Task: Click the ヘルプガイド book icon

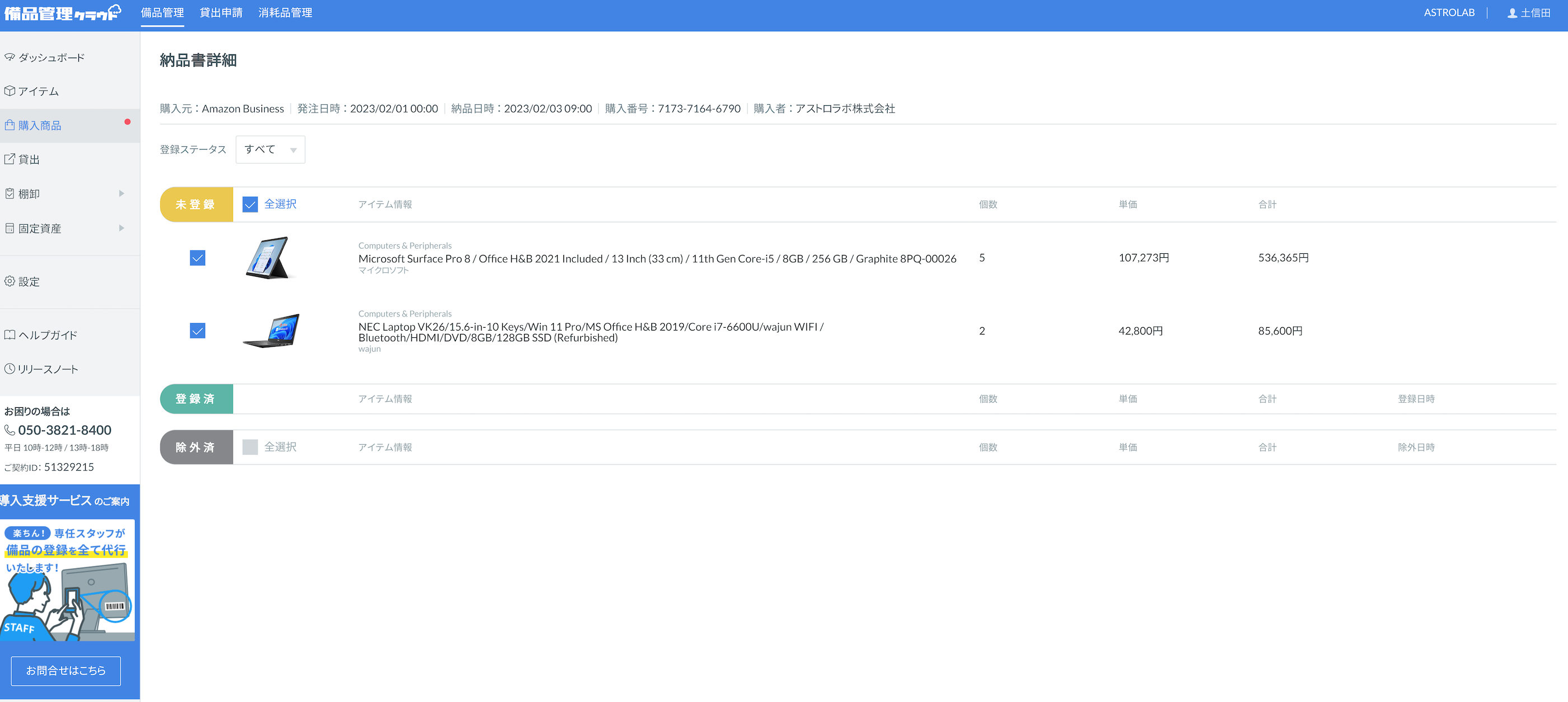Action: (x=9, y=335)
